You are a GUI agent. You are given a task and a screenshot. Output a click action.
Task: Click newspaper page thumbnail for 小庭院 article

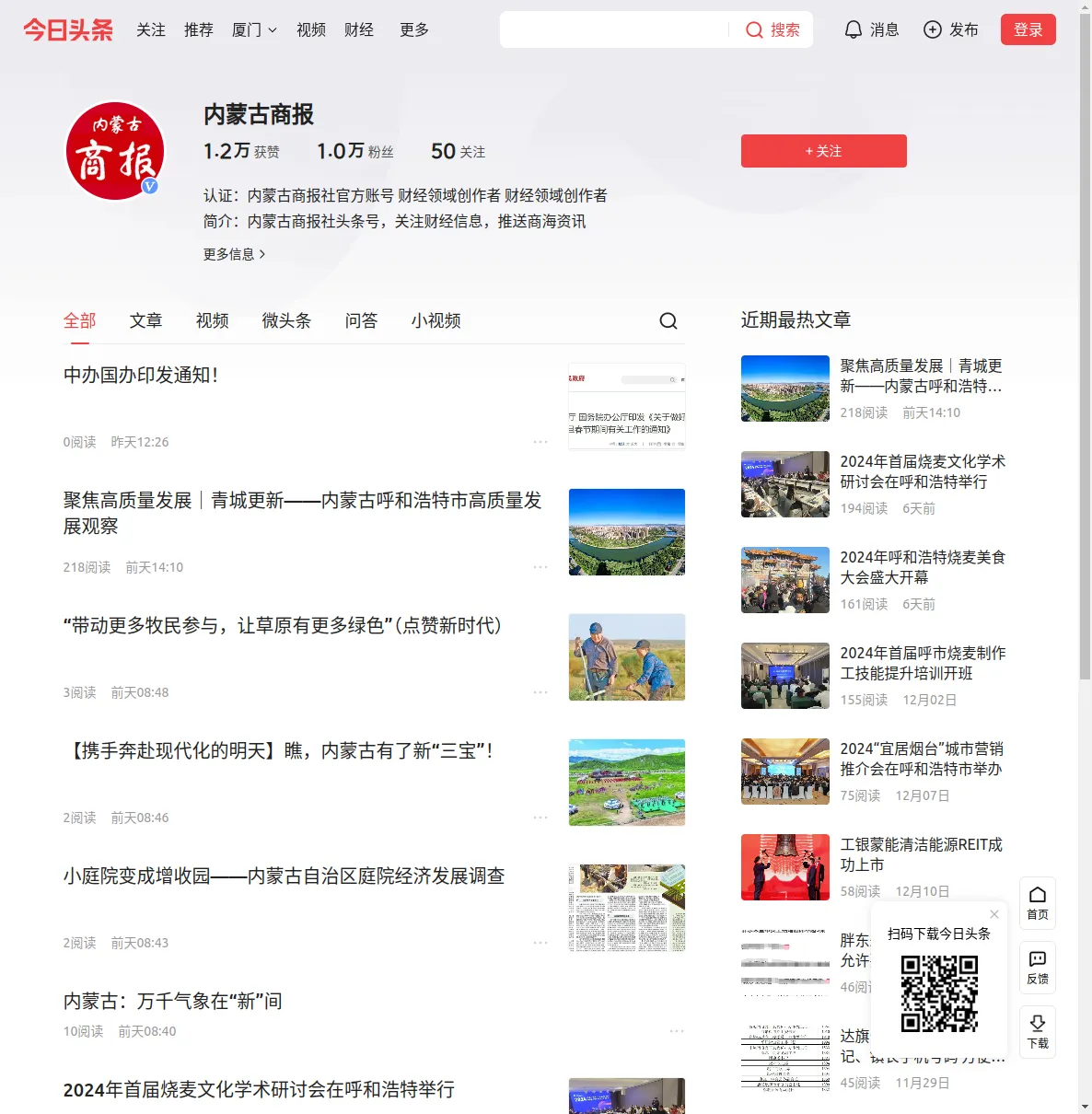point(627,908)
